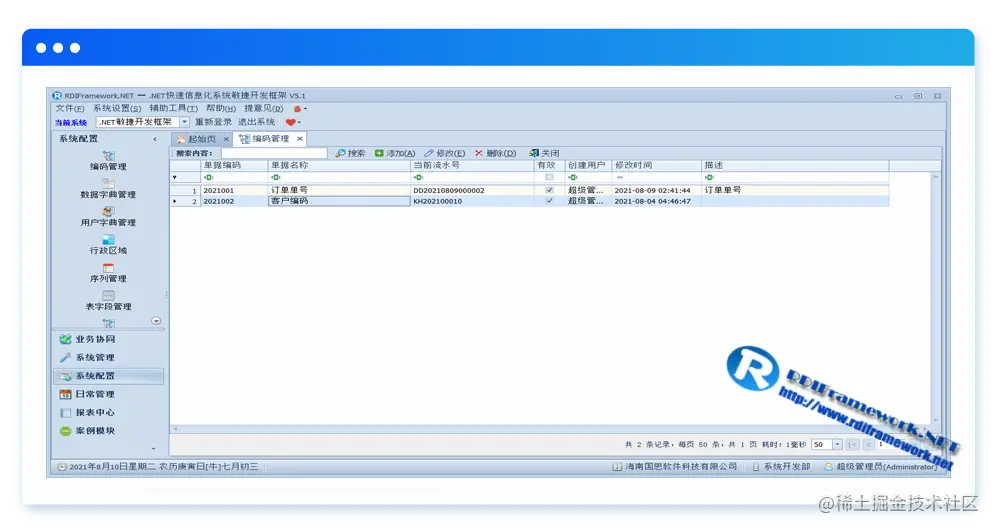Select cell 订单单号 in 单据名称 column
Screen dimensions: 996x531
click(339, 190)
